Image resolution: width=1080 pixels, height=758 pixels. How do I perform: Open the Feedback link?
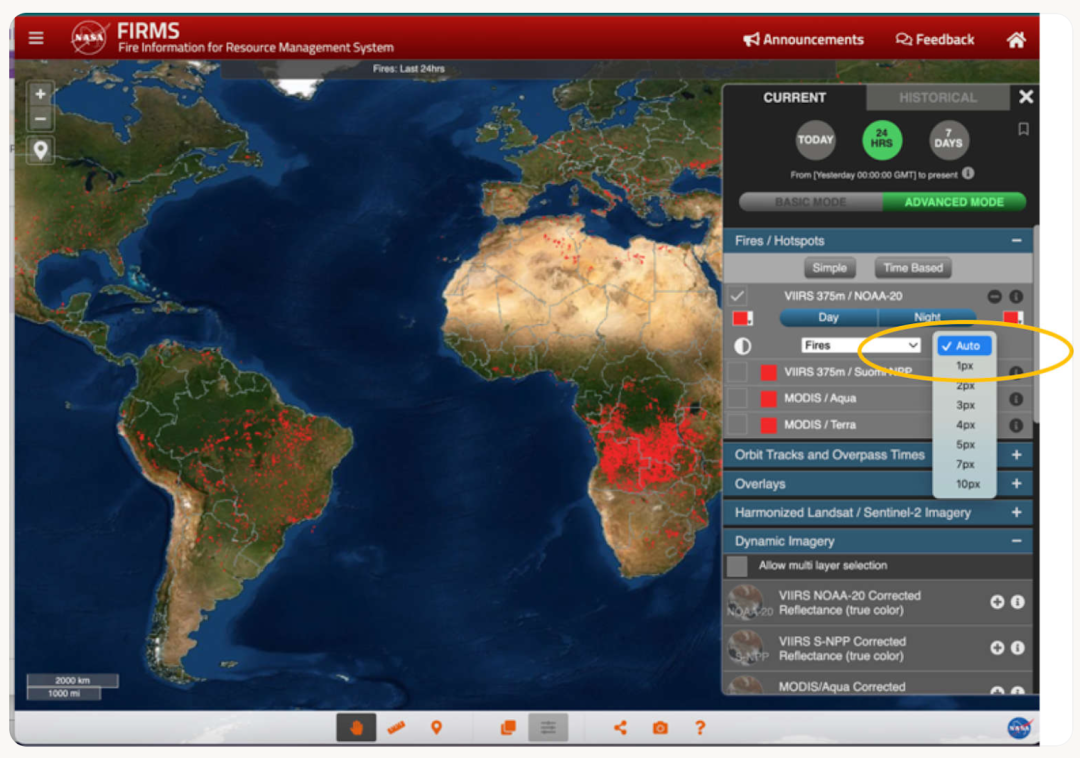tap(935, 39)
